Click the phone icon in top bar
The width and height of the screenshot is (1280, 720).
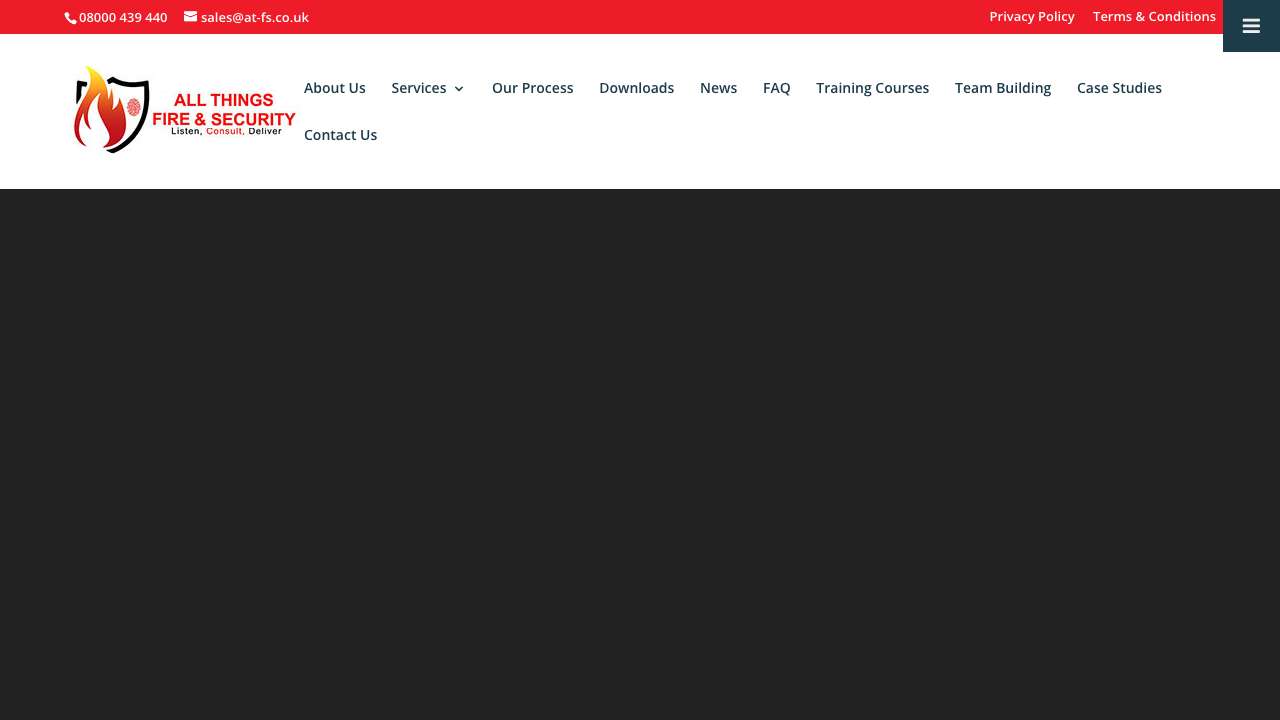[71, 18]
